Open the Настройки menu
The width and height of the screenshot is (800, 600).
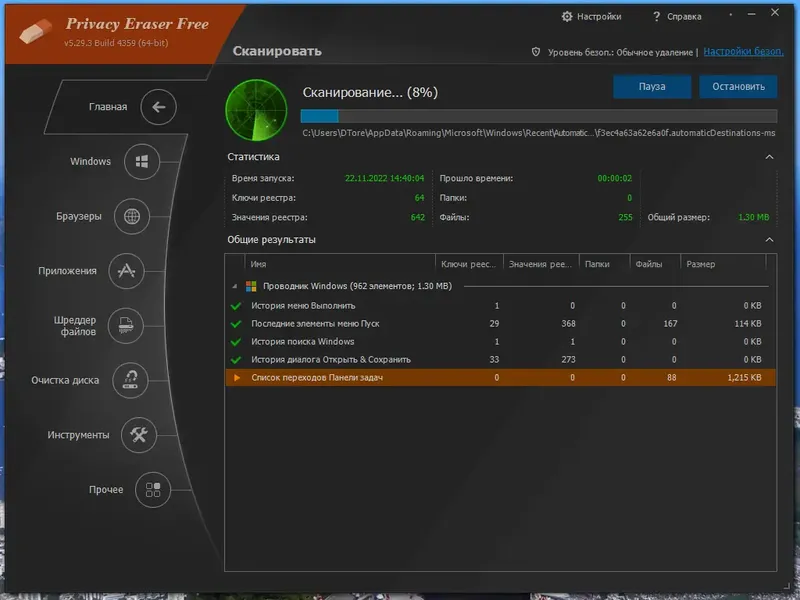click(590, 16)
